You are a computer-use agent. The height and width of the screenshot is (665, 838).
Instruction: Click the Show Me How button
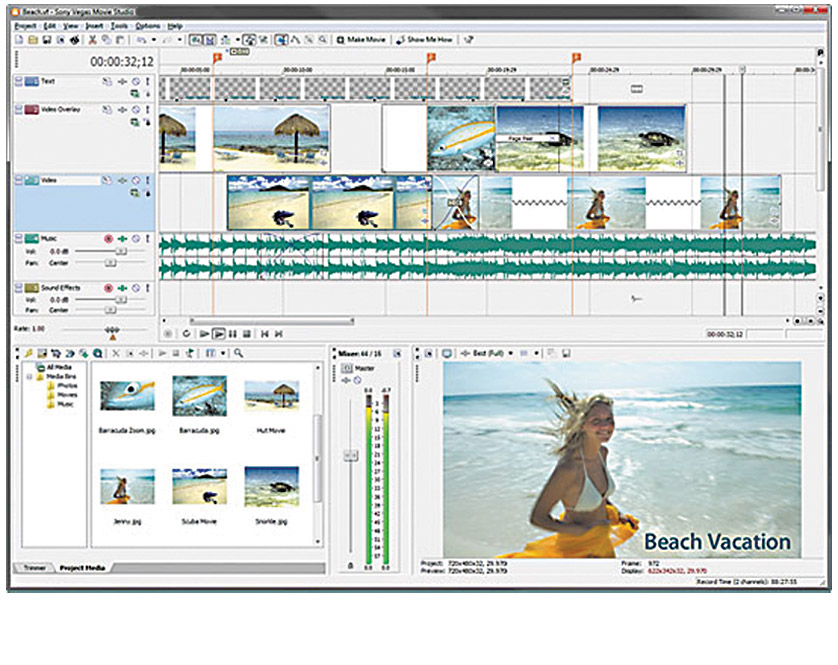[x=424, y=40]
